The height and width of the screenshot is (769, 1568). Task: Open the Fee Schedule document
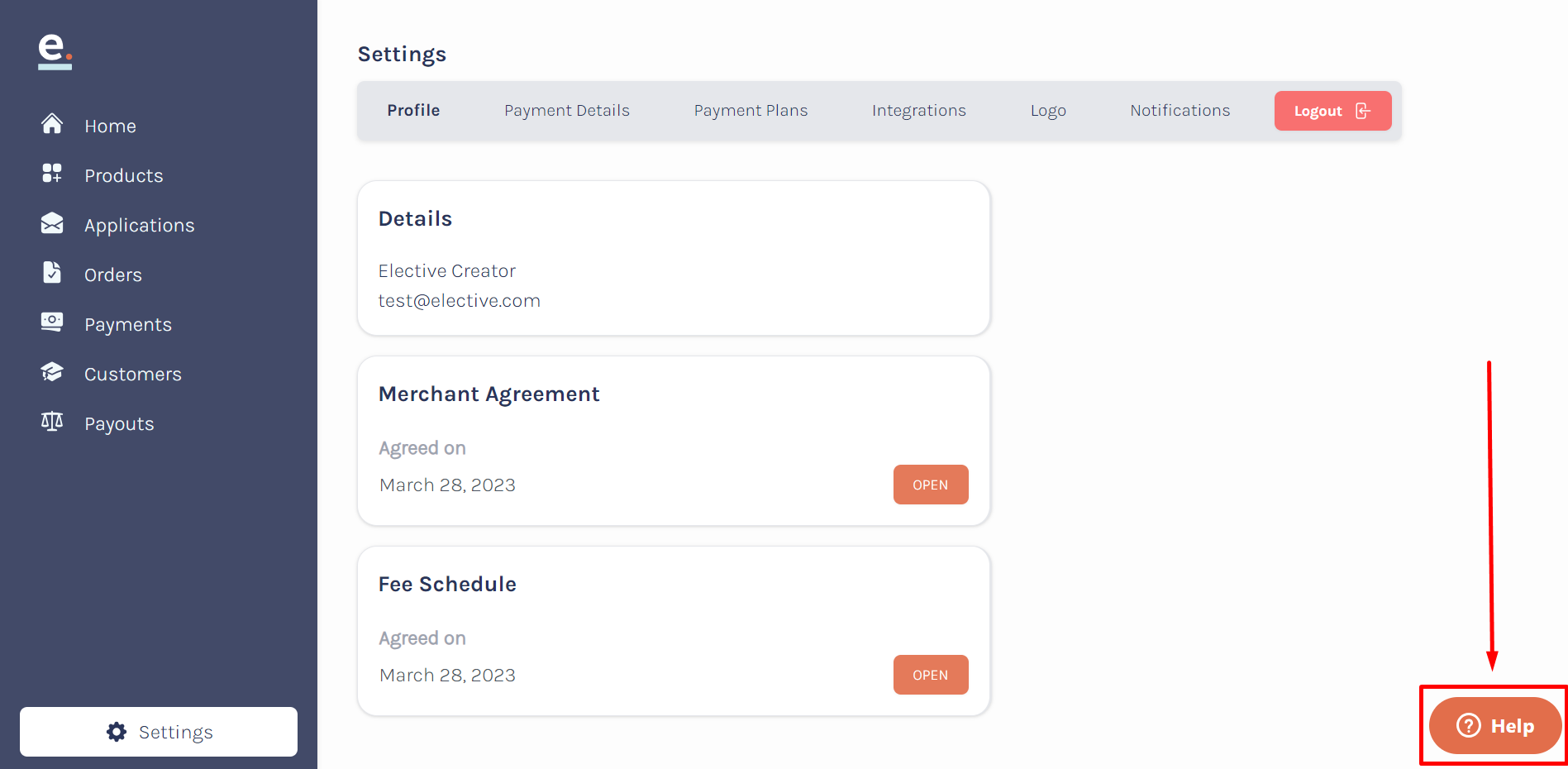931,675
